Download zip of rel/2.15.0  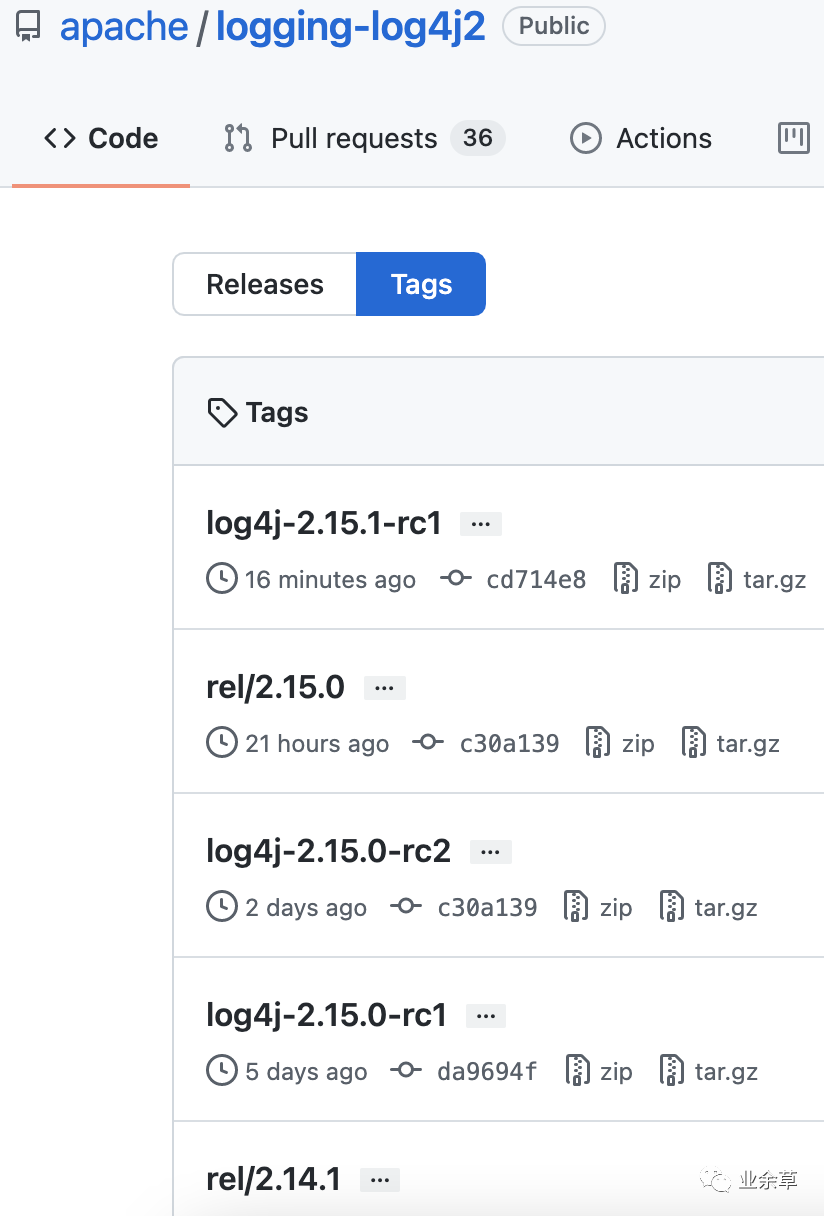[x=638, y=743]
